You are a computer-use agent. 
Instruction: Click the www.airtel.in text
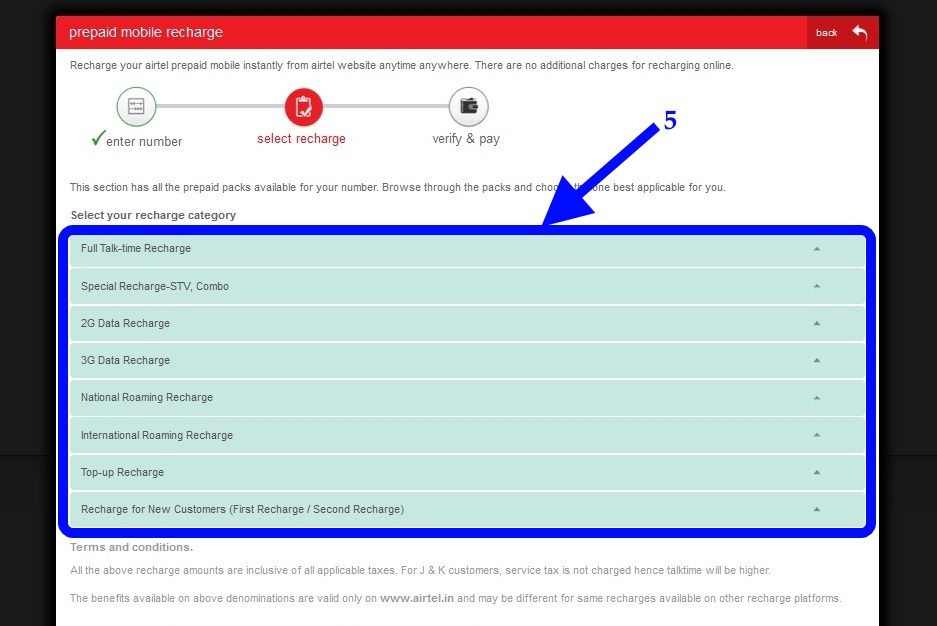pos(417,598)
